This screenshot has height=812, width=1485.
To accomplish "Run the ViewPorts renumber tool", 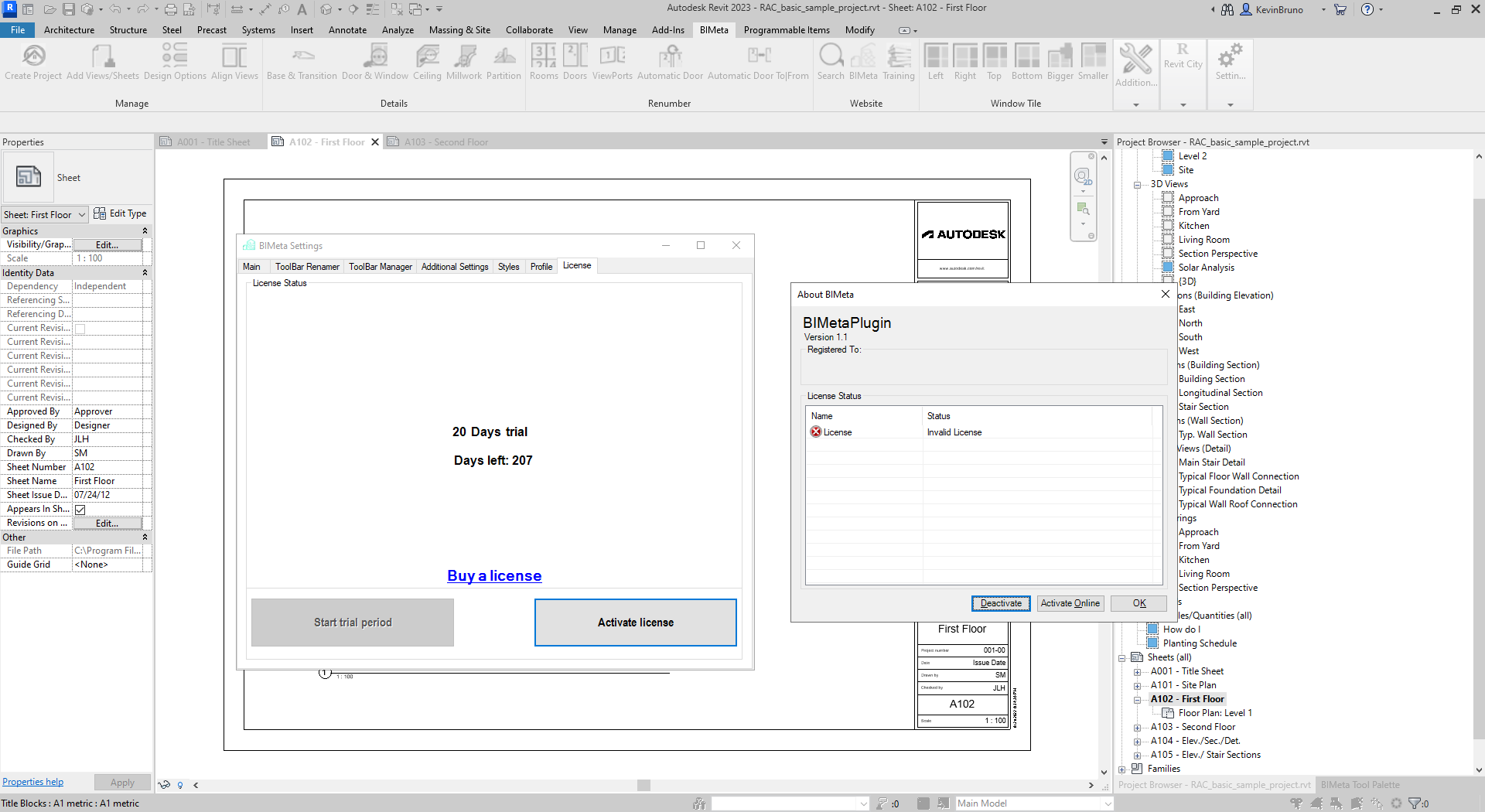I will click(613, 62).
